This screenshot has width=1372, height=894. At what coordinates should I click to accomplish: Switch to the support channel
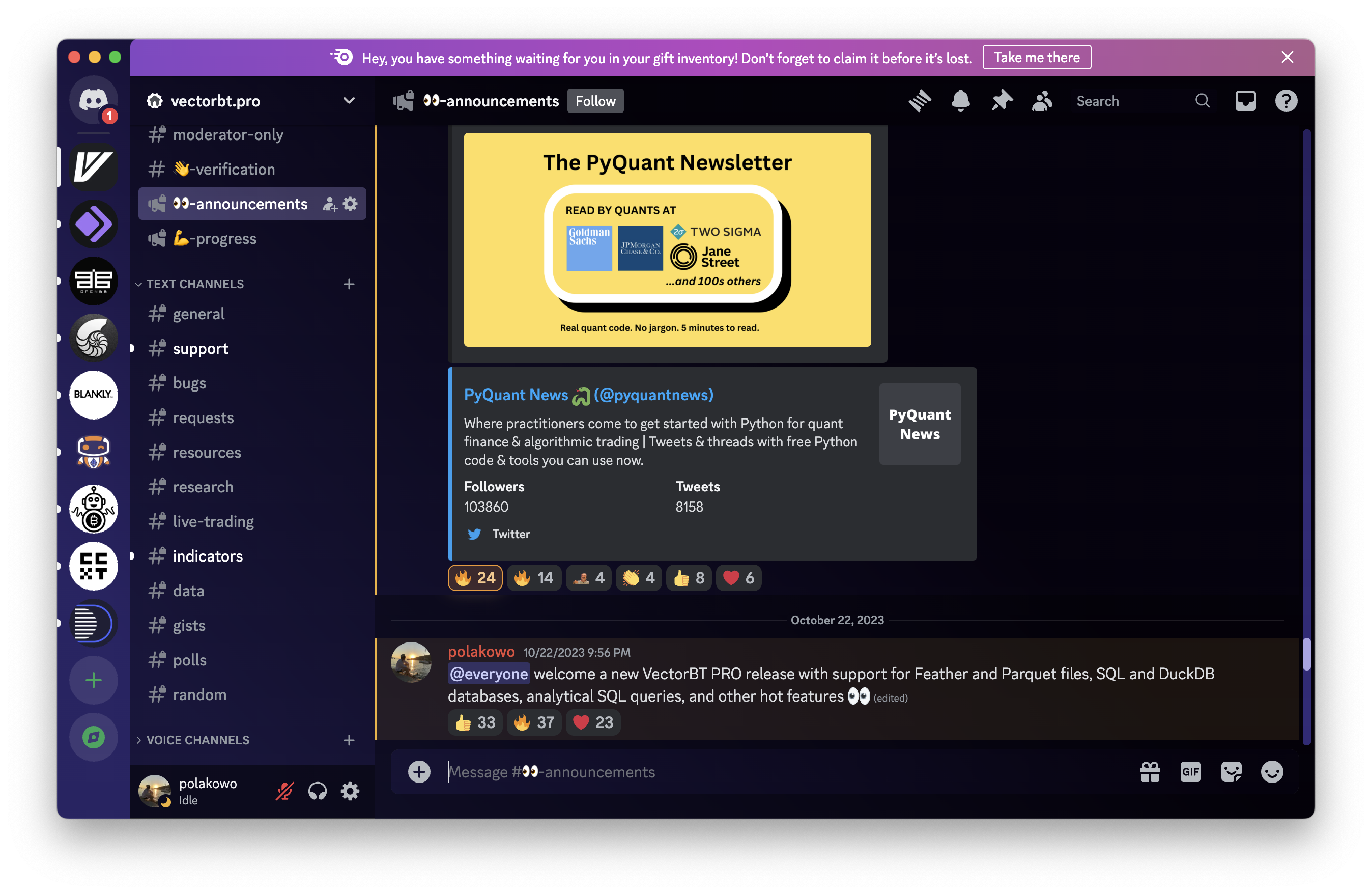click(200, 348)
